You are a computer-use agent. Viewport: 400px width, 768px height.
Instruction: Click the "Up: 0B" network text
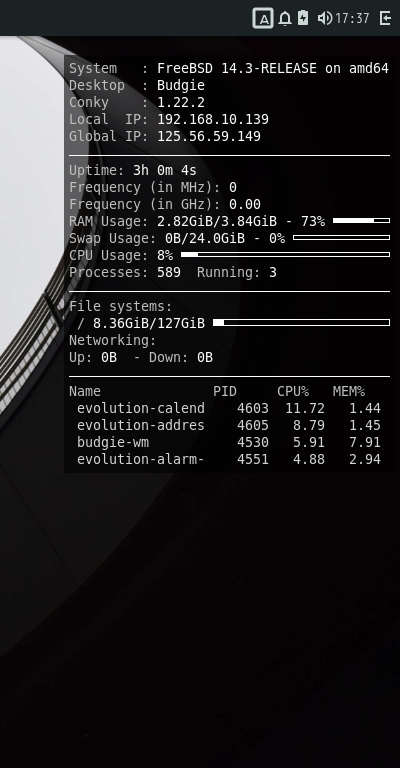[x=93, y=358]
